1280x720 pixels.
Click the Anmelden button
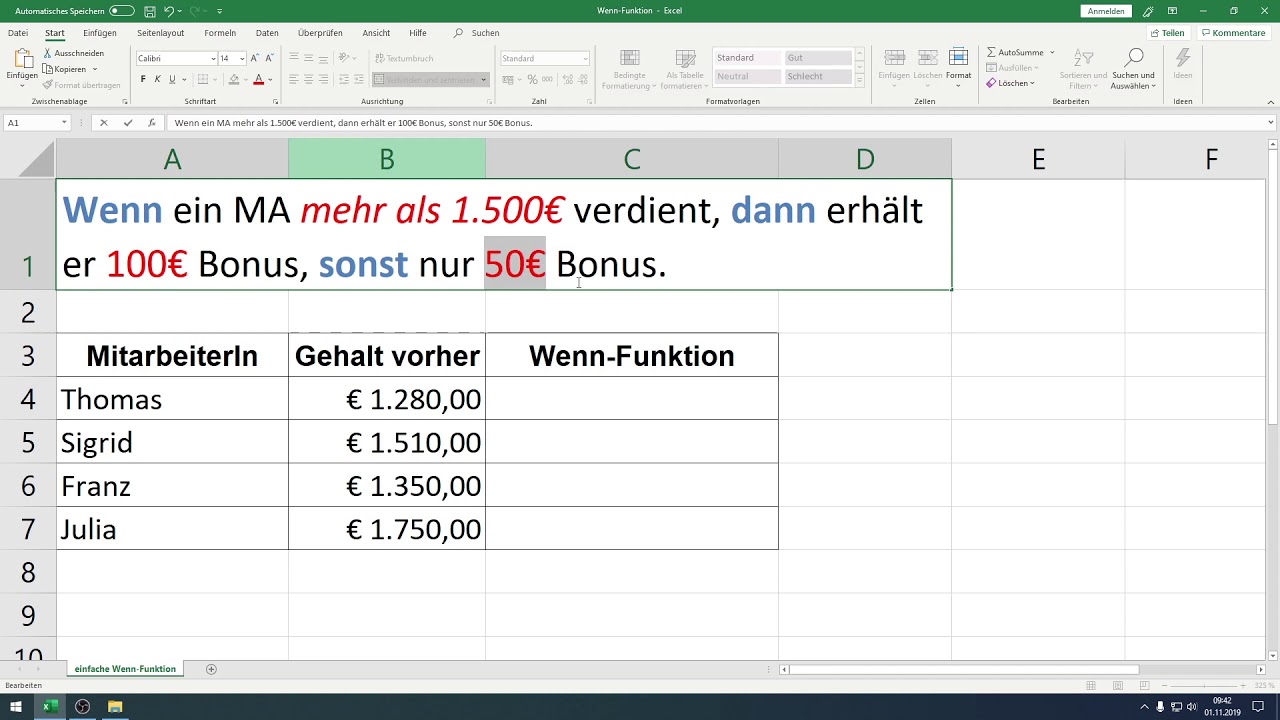[1106, 11]
